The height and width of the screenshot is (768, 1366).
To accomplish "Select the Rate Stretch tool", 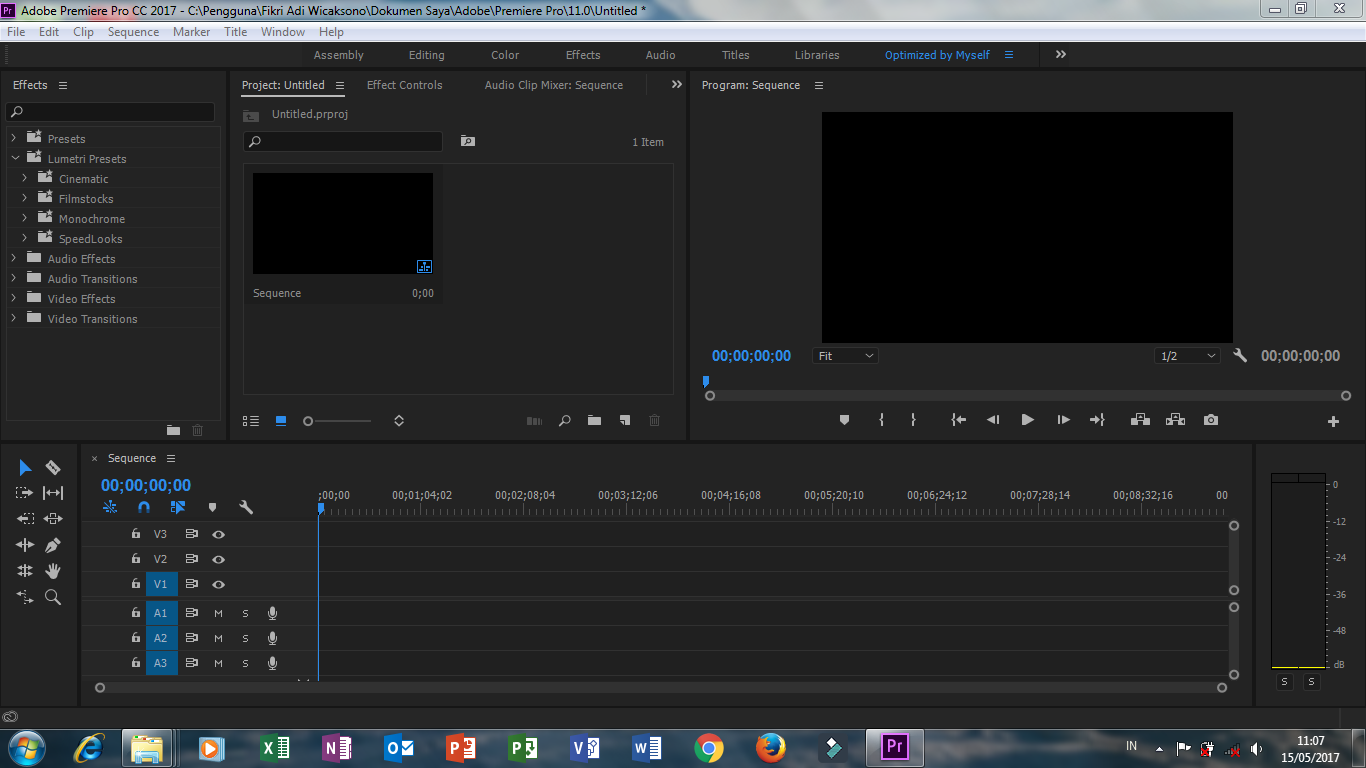I will [x=25, y=597].
